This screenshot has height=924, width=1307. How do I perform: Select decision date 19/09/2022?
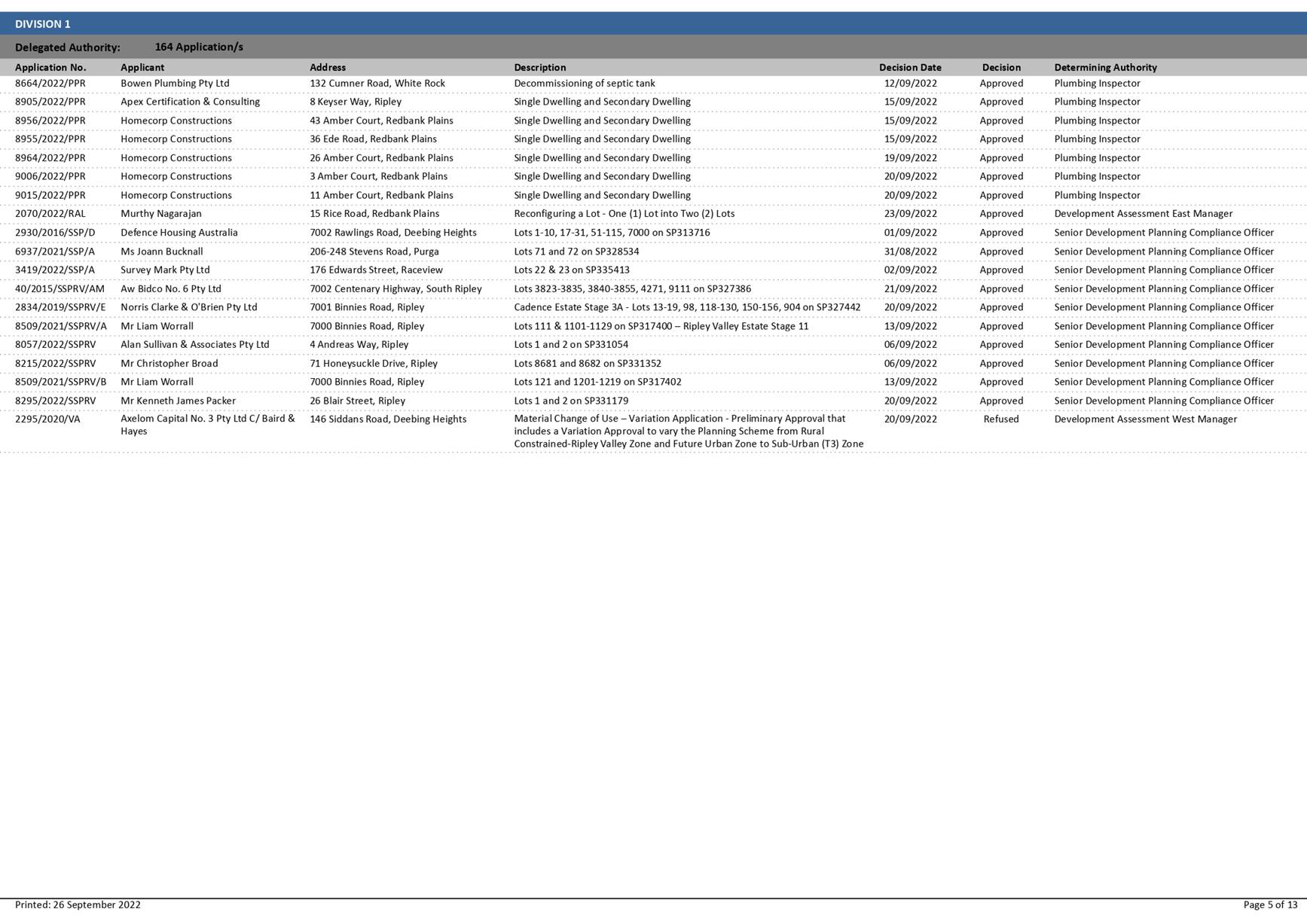pyautogui.click(x=911, y=157)
